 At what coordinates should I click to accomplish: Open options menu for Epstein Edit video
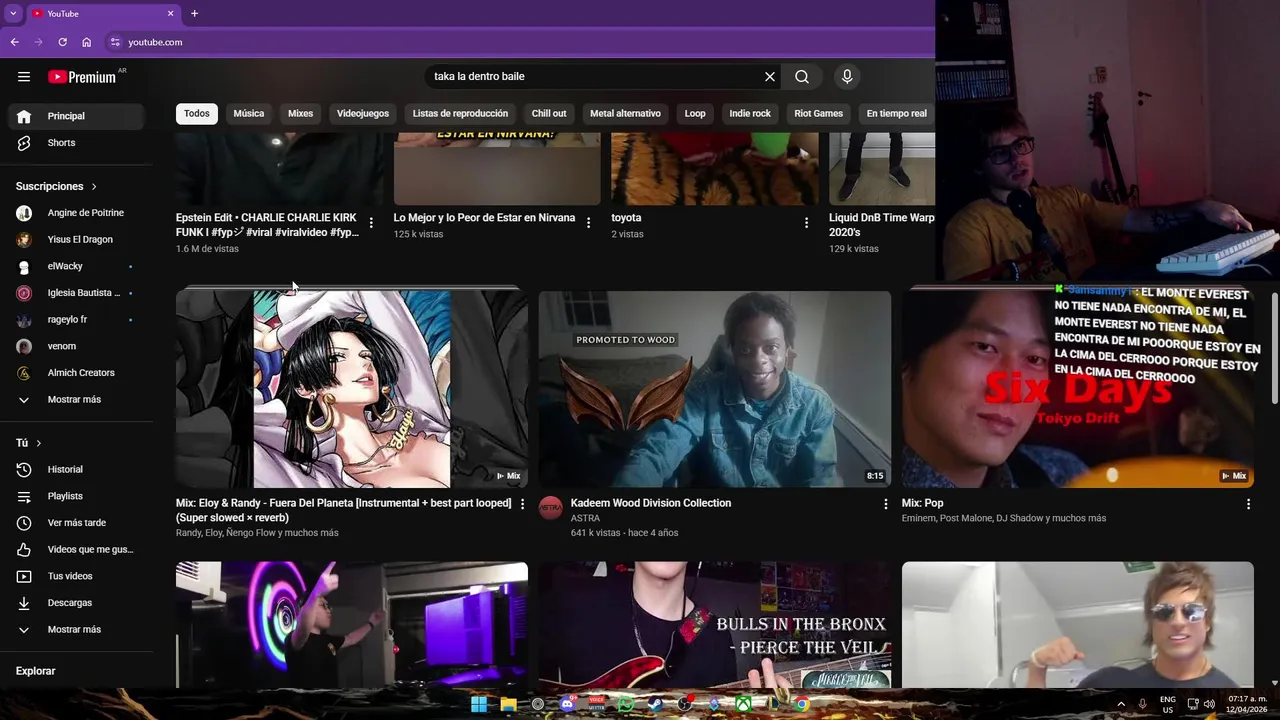(x=371, y=223)
